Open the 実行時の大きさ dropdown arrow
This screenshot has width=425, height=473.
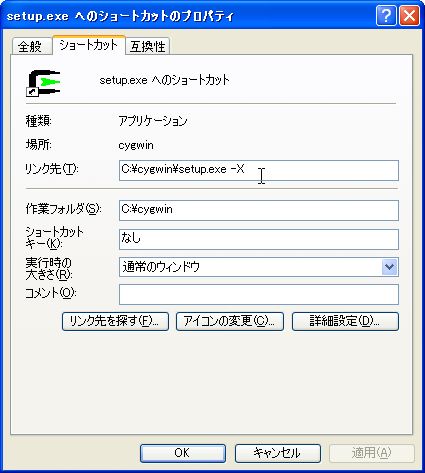389,267
